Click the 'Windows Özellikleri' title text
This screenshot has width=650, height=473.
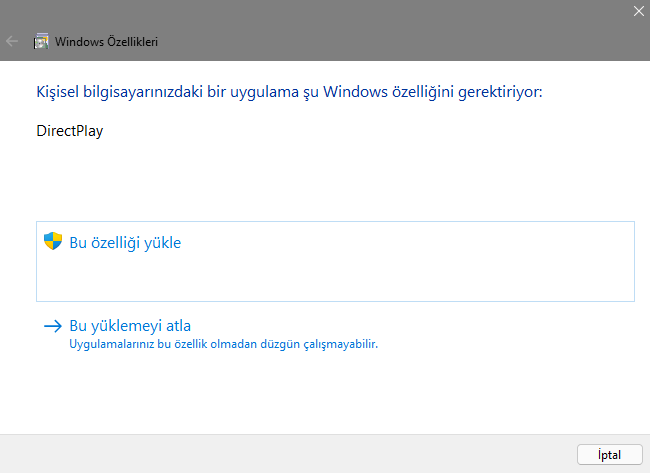pos(107,42)
